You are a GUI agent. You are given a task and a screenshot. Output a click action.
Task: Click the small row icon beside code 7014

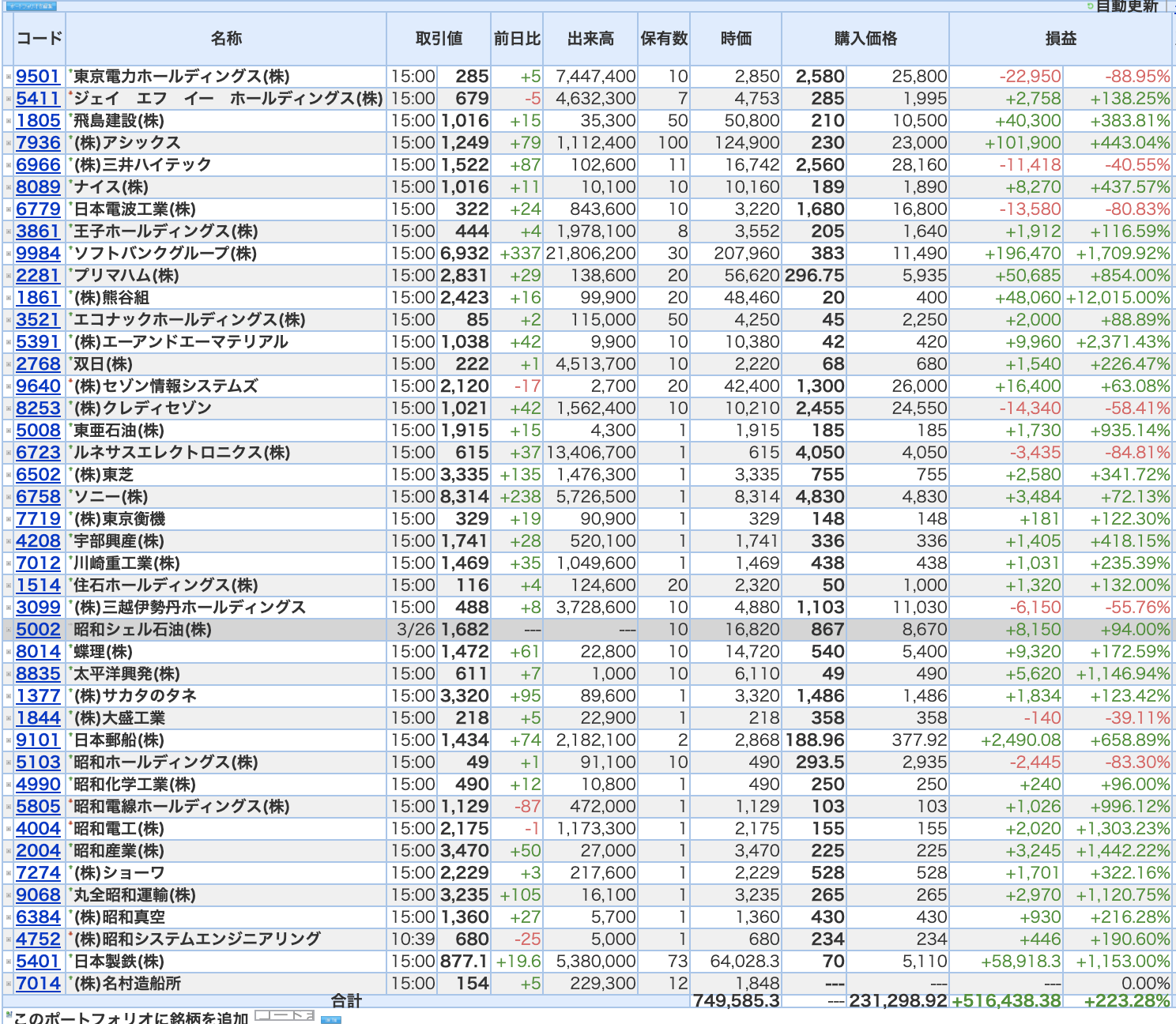tap(8, 984)
